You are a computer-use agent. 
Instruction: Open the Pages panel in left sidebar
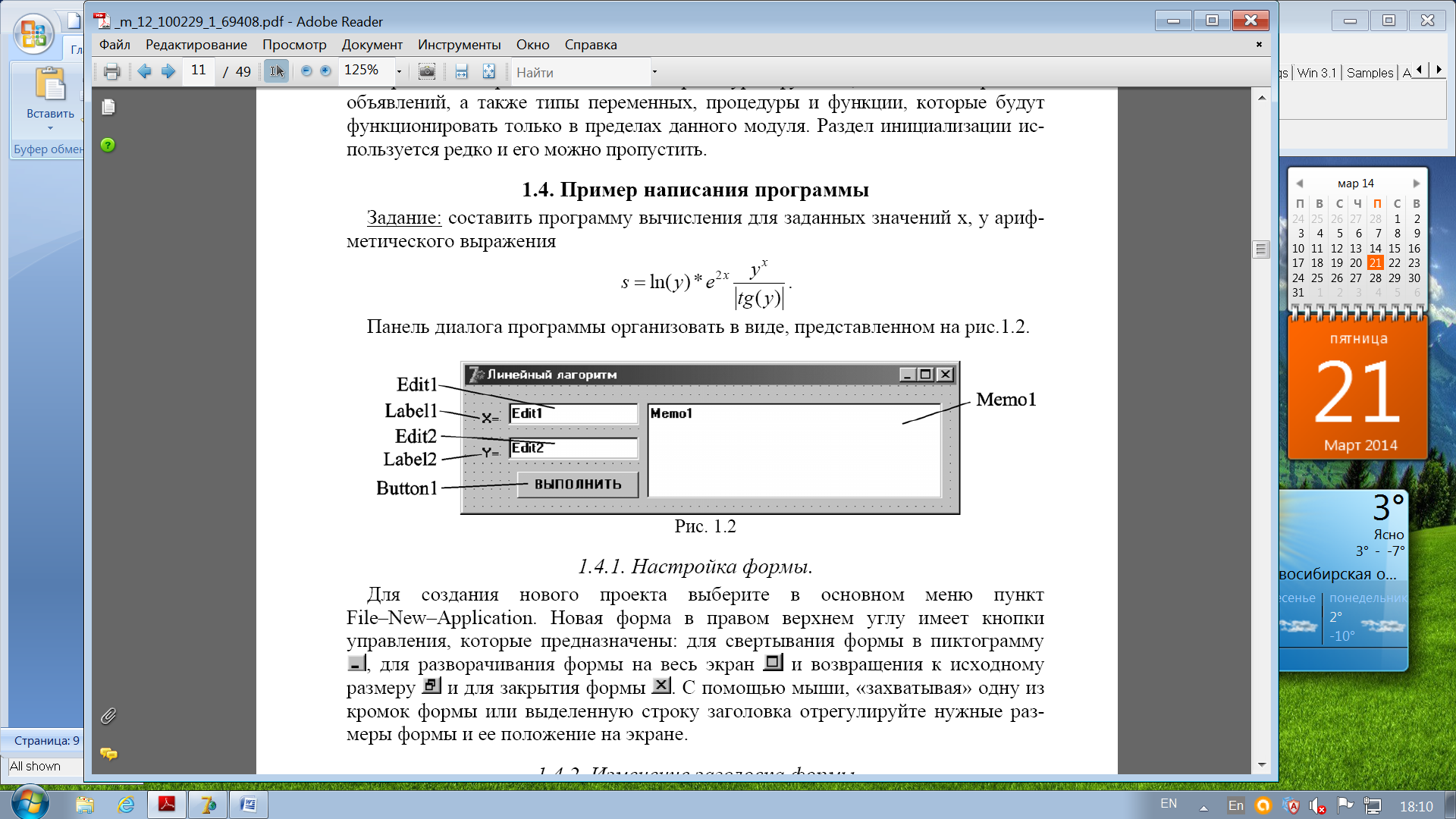pos(108,107)
